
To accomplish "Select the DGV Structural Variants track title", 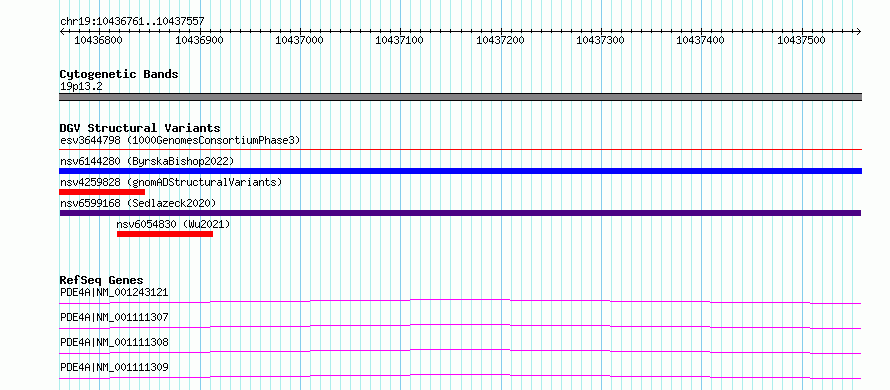I will coord(140,128).
